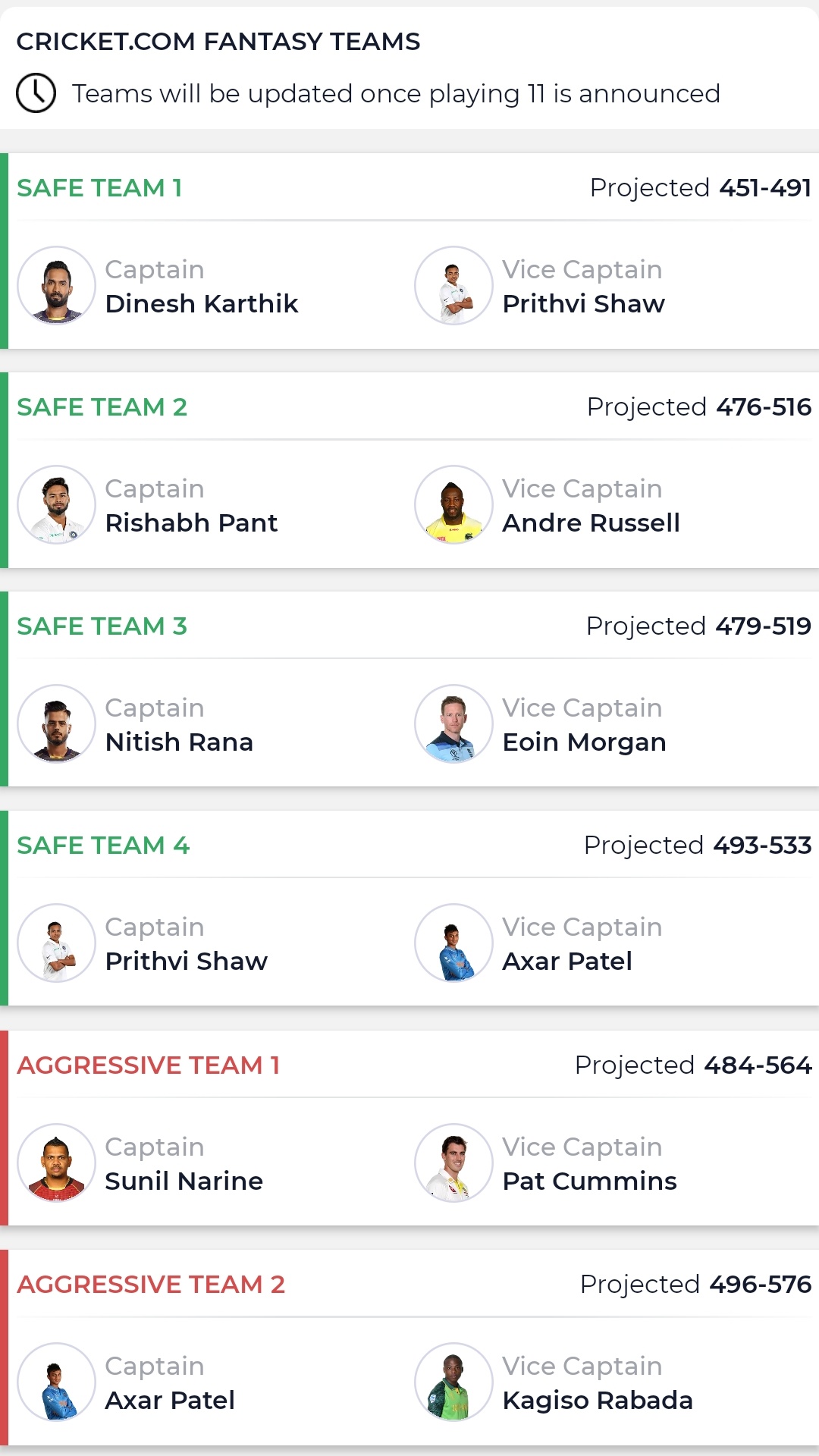Tap Axar Patel's name as Aggressive Team 2 captain
The height and width of the screenshot is (1456, 819).
pos(170,1400)
